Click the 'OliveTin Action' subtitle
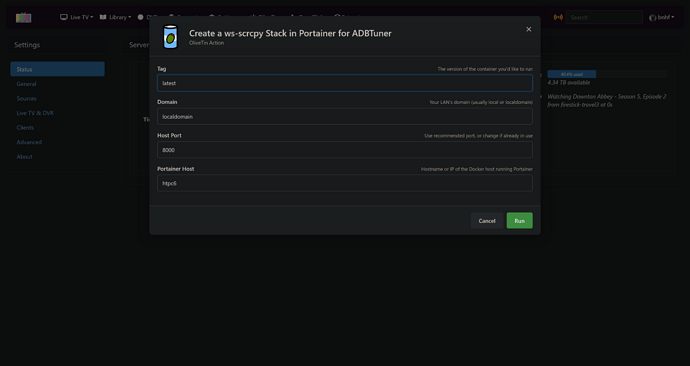Viewport: 690px width, 366px height. click(x=206, y=43)
